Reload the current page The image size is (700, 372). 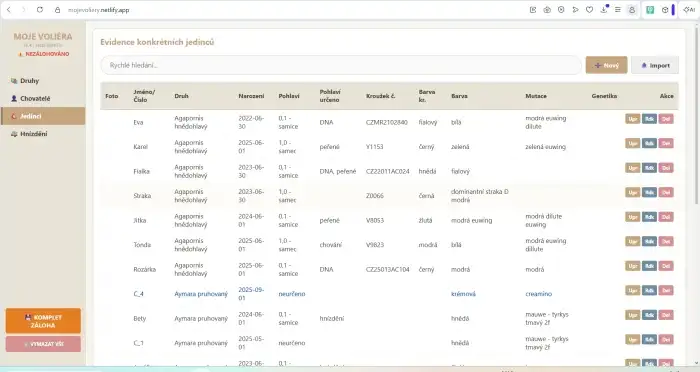pos(40,10)
